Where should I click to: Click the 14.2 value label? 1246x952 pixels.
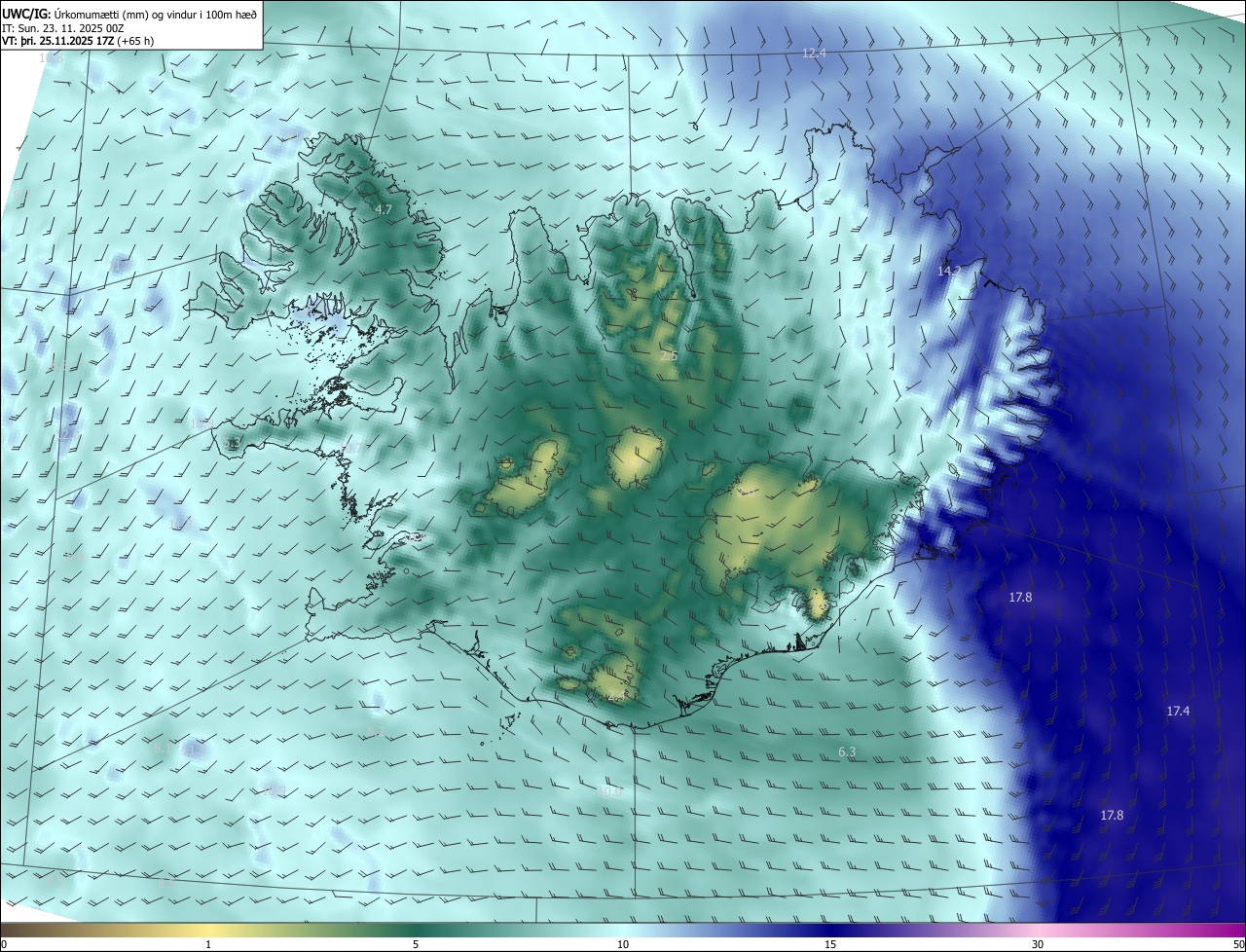tap(949, 271)
